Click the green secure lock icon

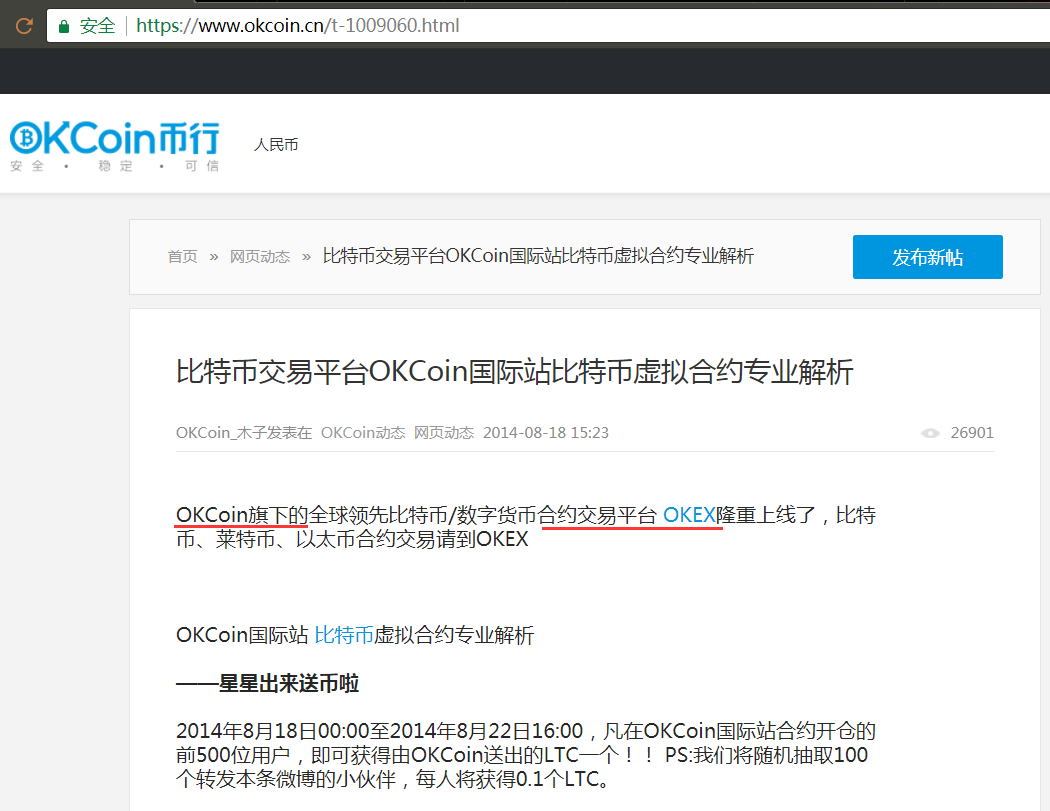click(64, 26)
